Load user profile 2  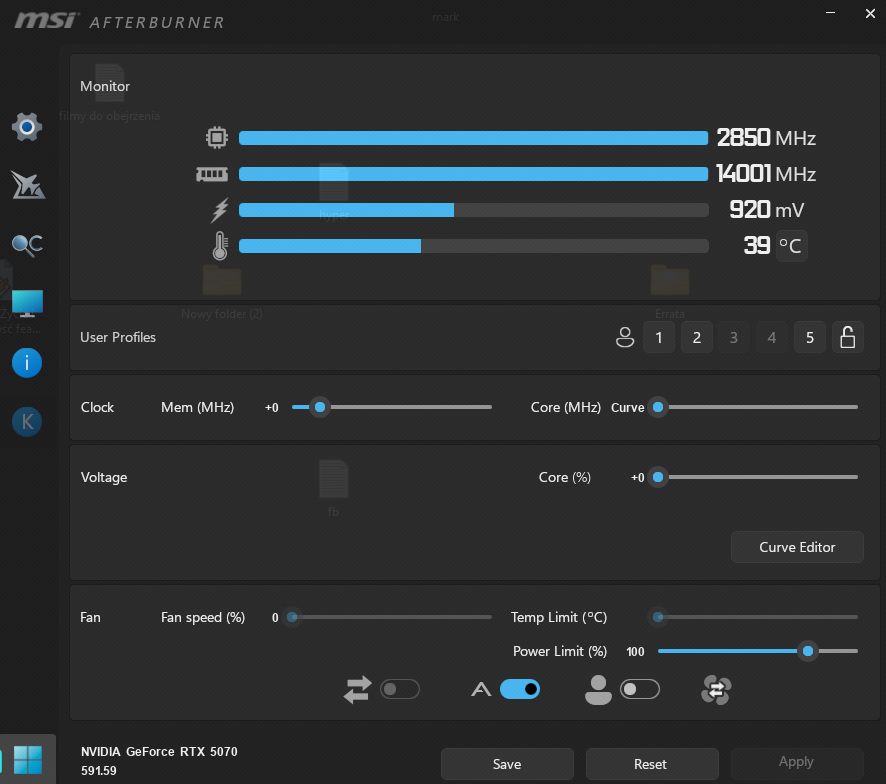click(x=696, y=337)
